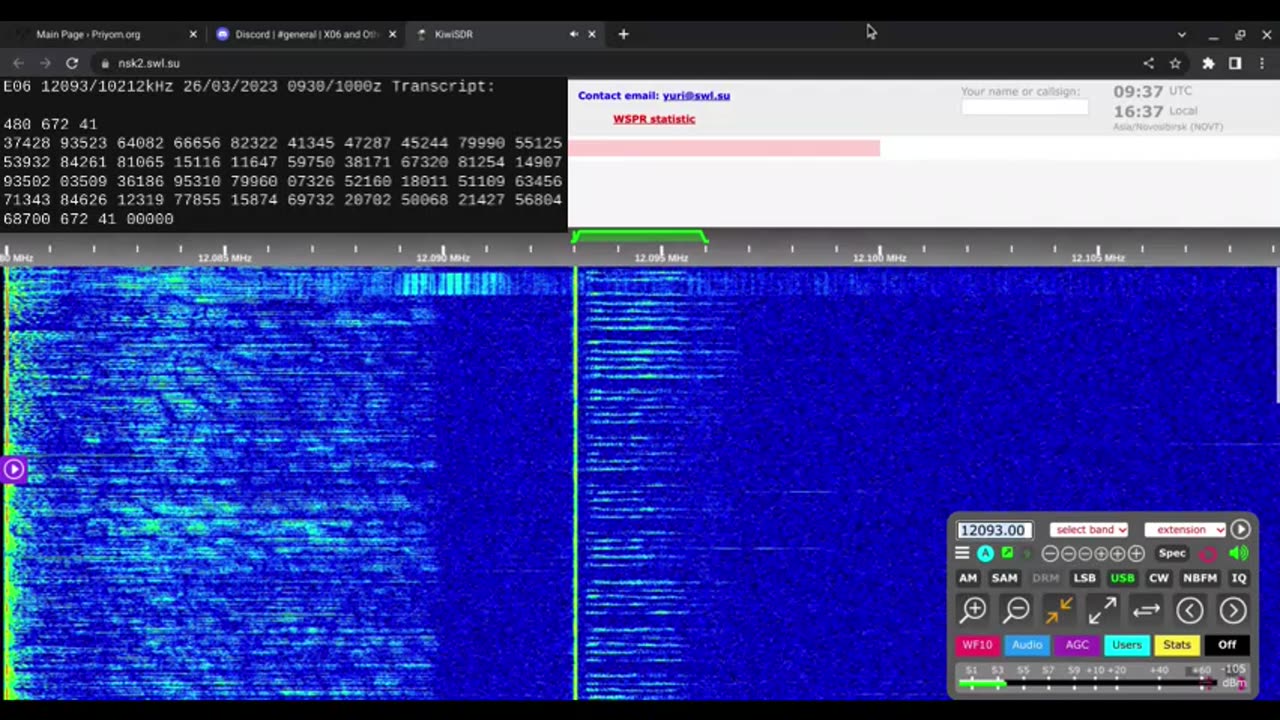Image resolution: width=1280 pixels, height=720 pixels.
Task: Click the green external-arrow square icon
Action: tap(1007, 553)
